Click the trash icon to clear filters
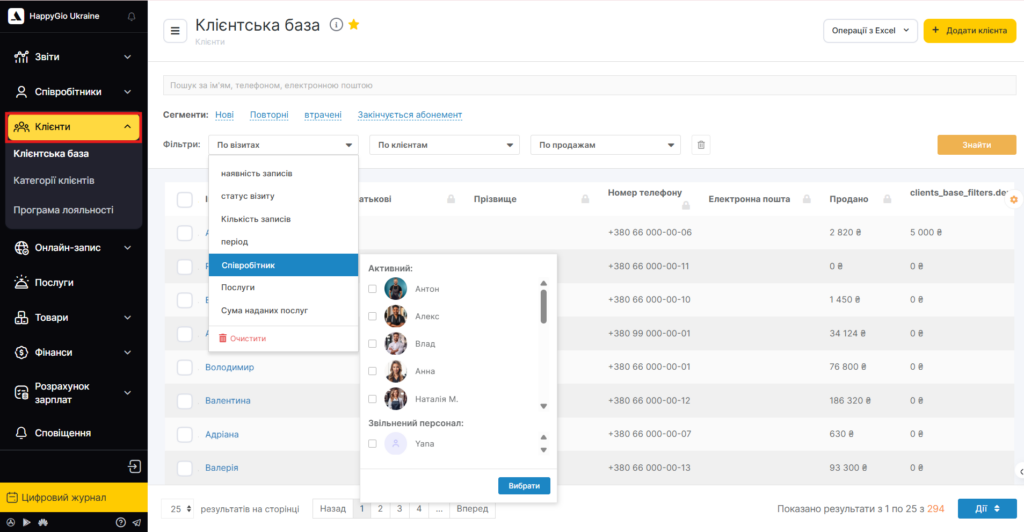This screenshot has width=1024, height=532. tap(702, 145)
